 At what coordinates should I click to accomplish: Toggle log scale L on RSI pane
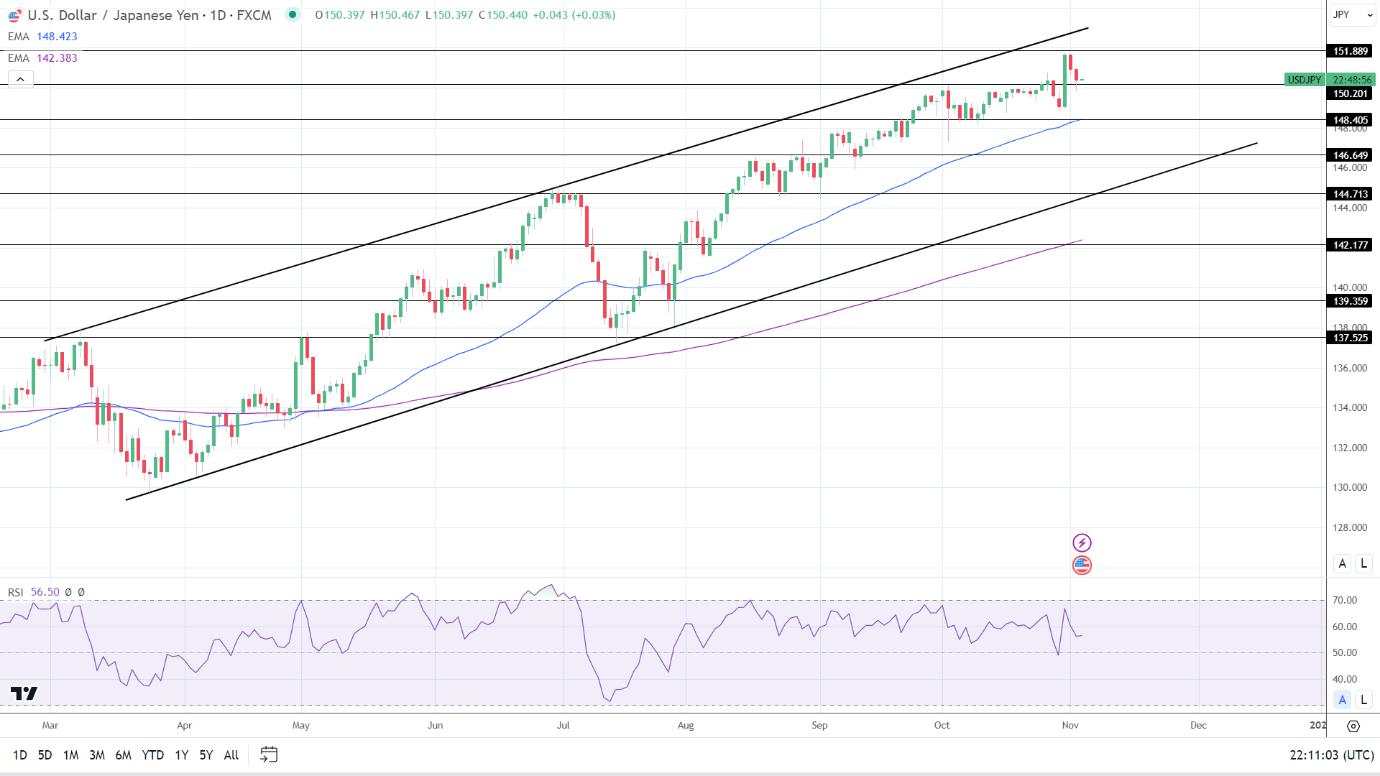click(x=1364, y=699)
